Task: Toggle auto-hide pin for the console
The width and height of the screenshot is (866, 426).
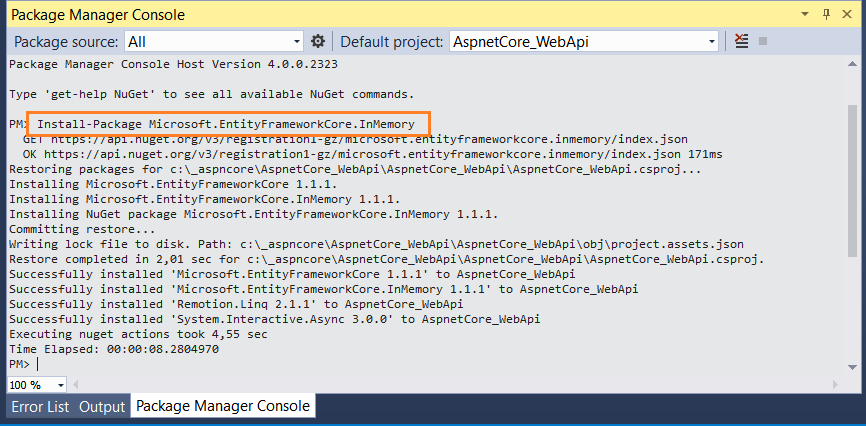Action: coord(826,14)
